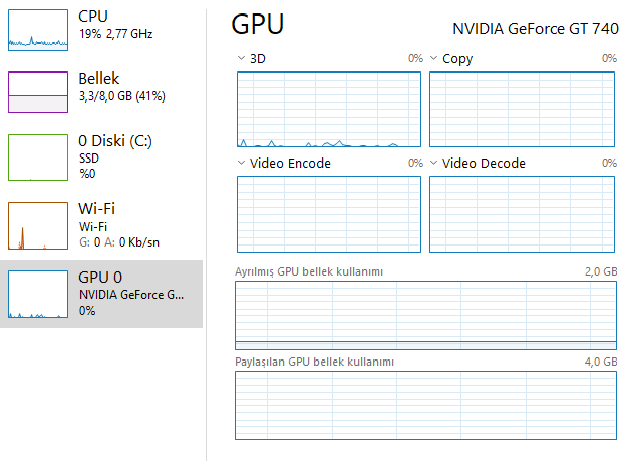Viewport: 625px width, 461px height.
Task: Select the 0 Diski (C:) graph thumbnail
Action: pyautogui.click(x=37, y=157)
